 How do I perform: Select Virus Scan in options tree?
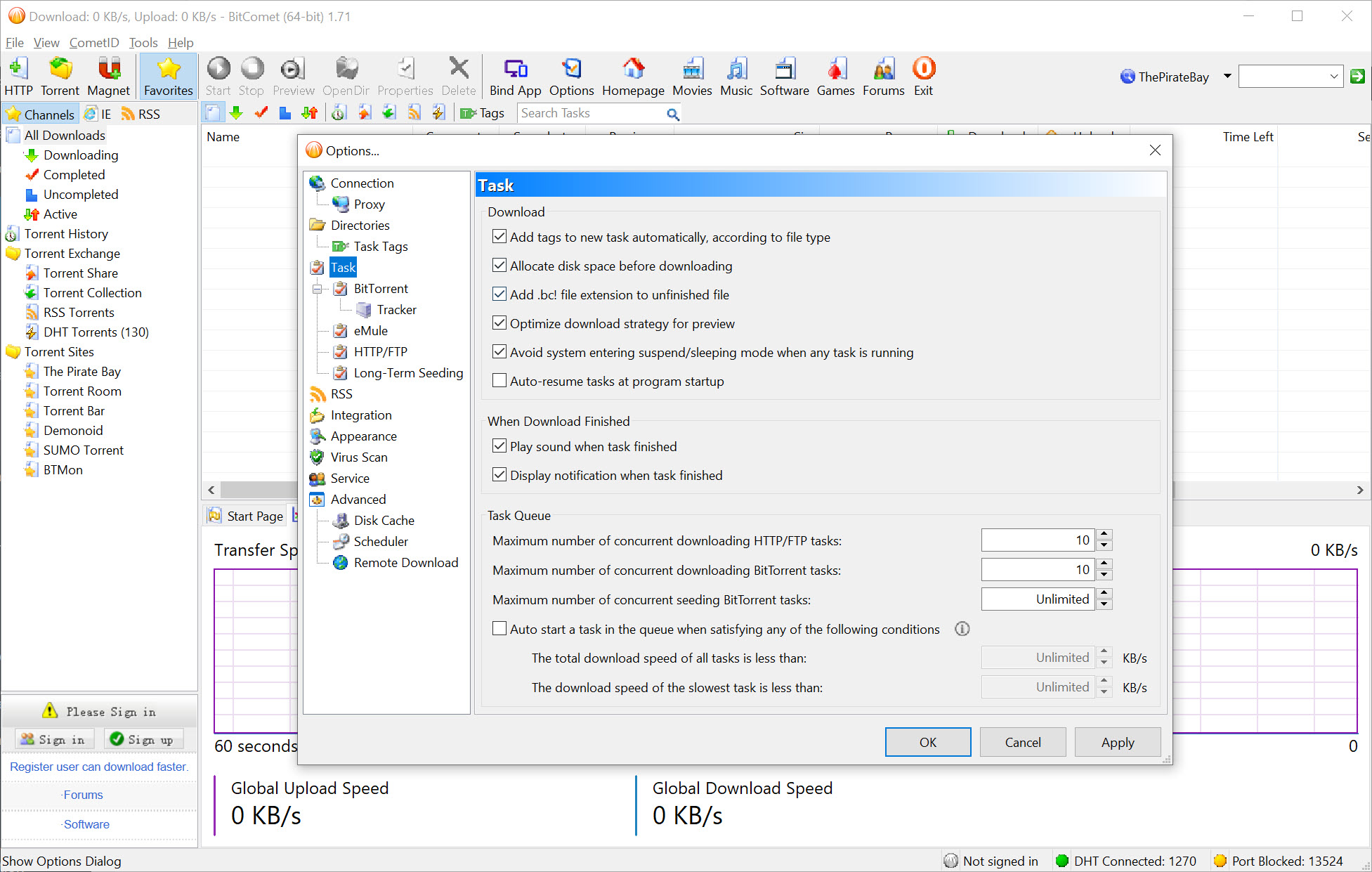point(359,457)
